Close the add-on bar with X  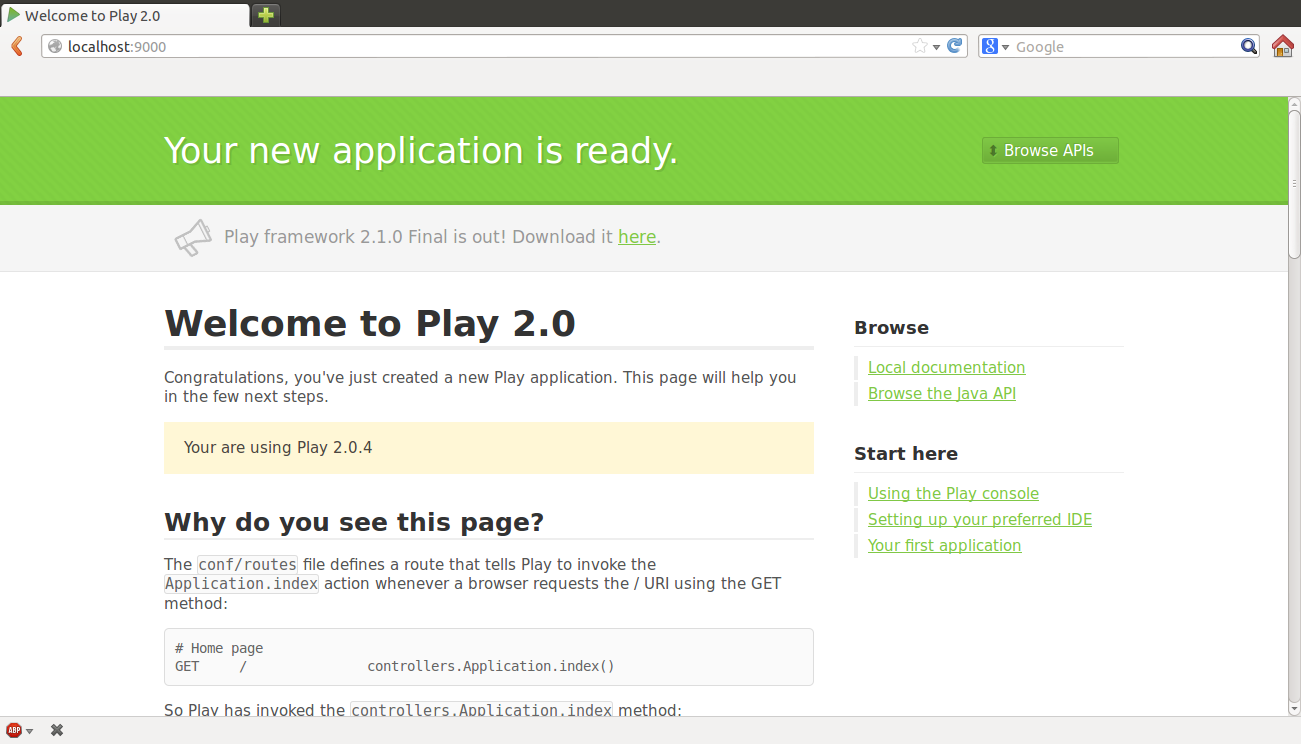[57, 730]
